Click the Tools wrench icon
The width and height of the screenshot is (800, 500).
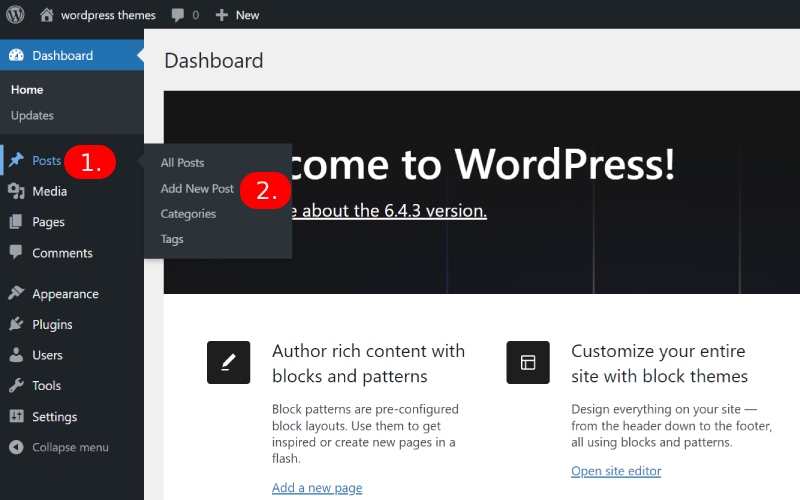(16, 386)
